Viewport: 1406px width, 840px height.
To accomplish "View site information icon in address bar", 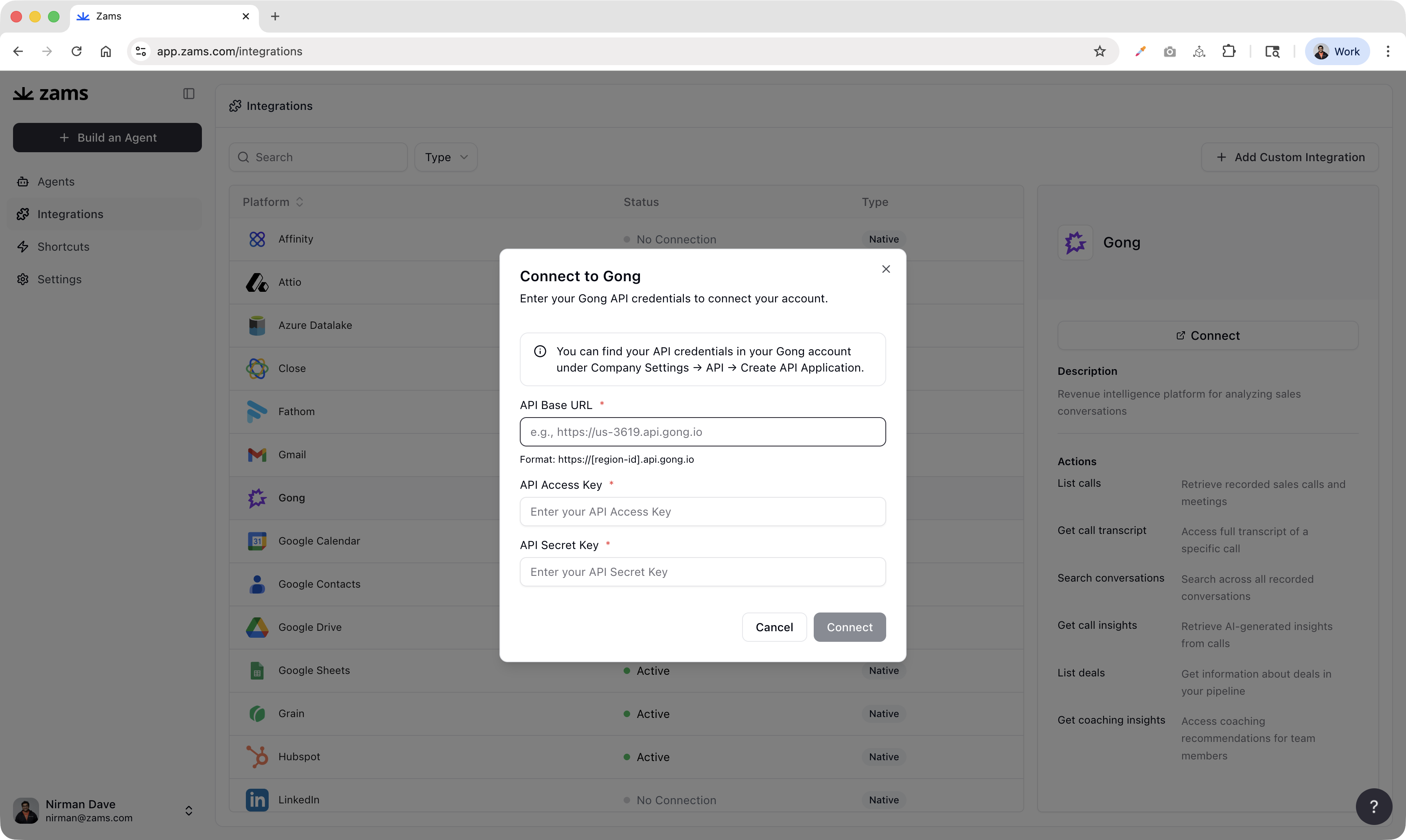I will (141, 52).
